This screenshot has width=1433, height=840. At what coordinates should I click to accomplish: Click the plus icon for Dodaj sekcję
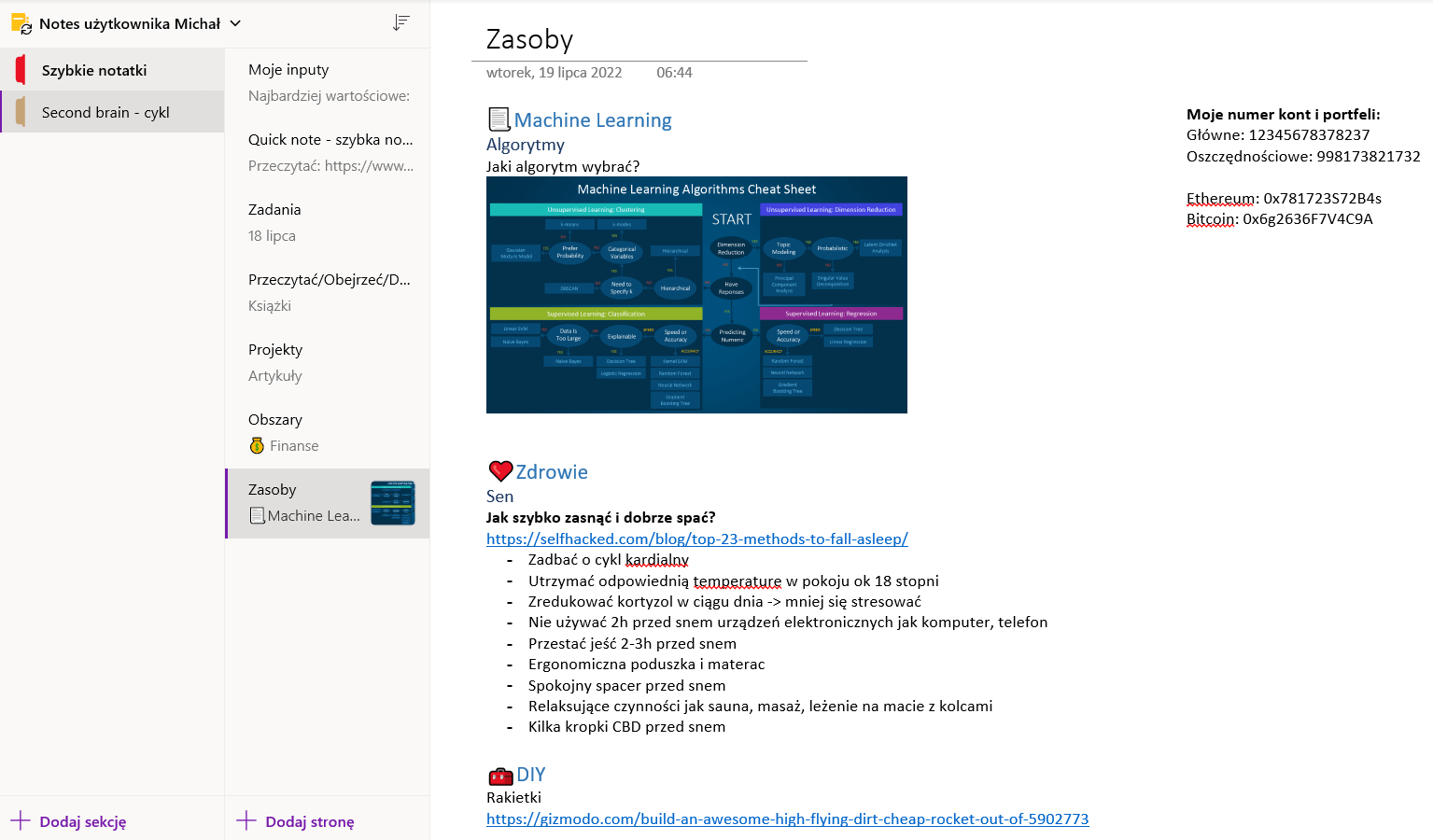tap(21, 821)
